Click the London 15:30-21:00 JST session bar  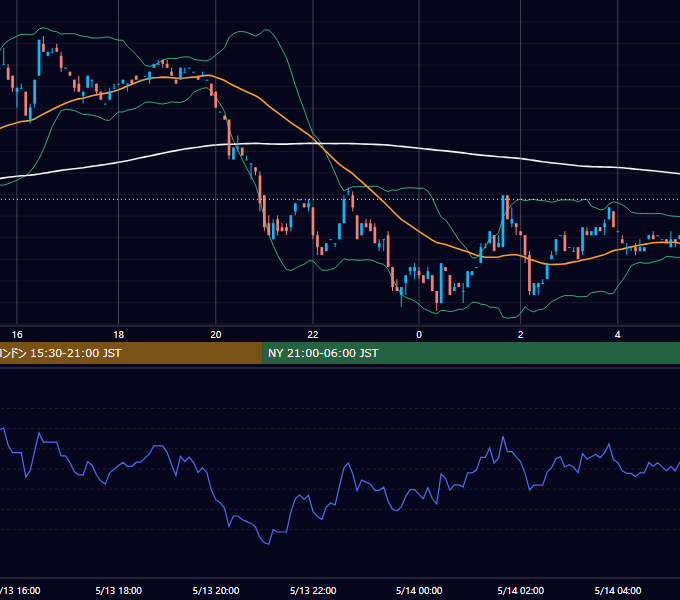click(x=131, y=353)
